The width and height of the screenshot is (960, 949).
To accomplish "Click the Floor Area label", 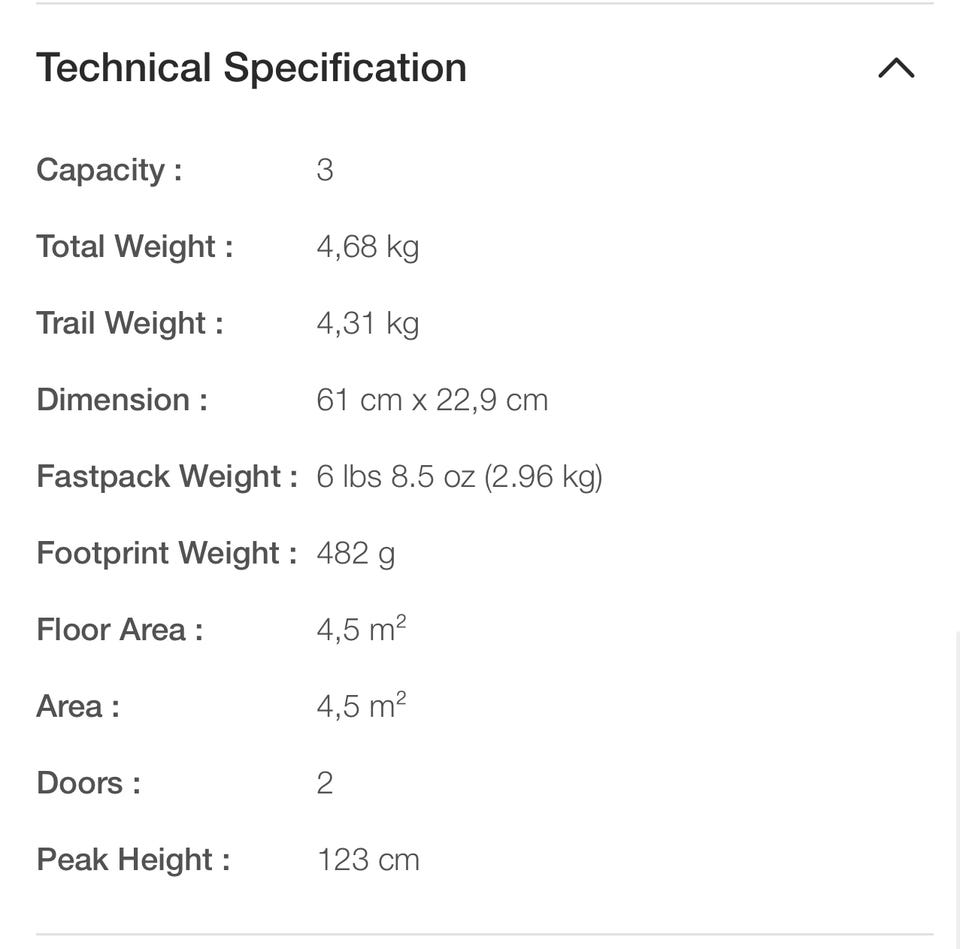I will (119, 630).
